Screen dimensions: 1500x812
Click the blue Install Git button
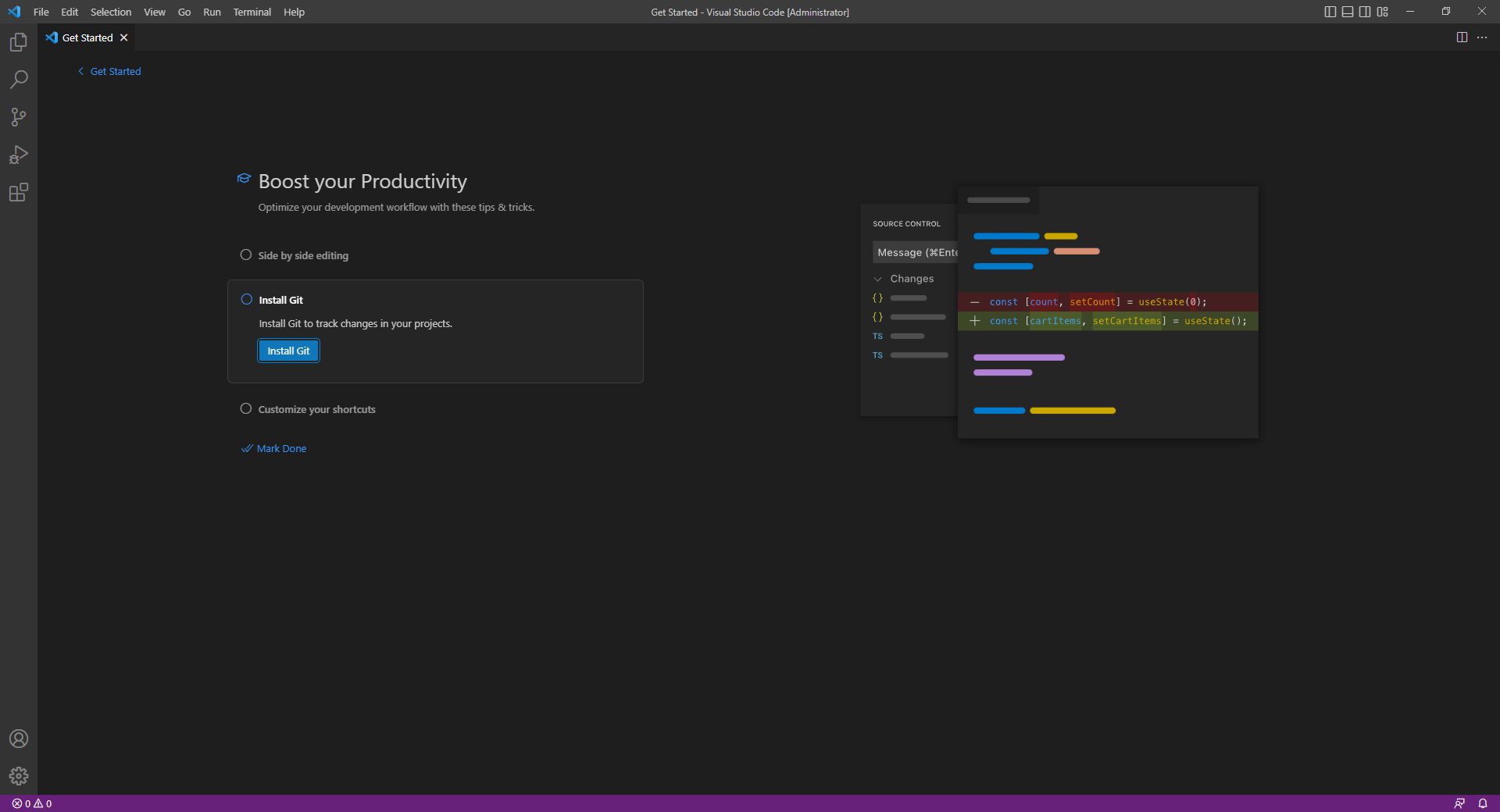(289, 351)
